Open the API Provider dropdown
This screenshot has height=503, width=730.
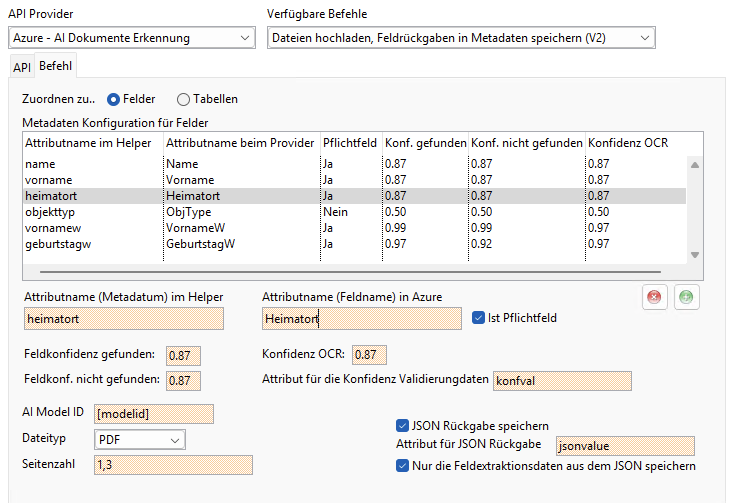[x=130, y=38]
